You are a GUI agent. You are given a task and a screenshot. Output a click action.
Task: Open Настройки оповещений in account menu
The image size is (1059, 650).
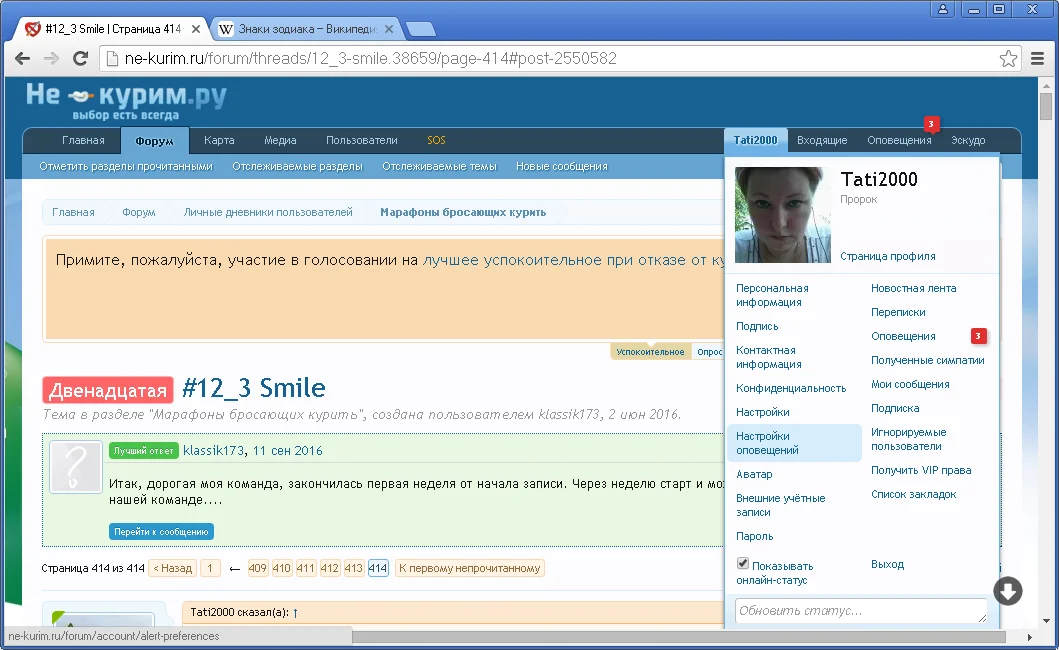pyautogui.click(x=794, y=443)
